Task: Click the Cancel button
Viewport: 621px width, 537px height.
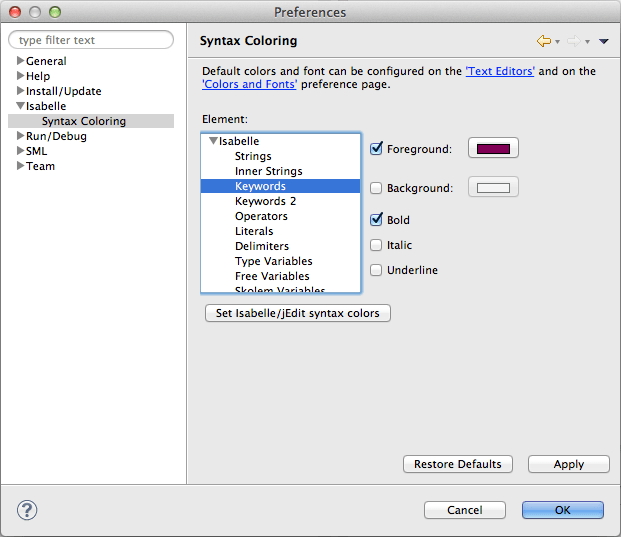Action: pyautogui.click(x=465, y=510)
